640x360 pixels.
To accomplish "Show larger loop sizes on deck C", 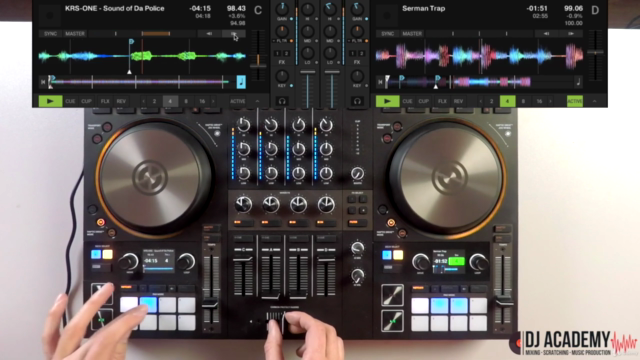I will 213,101.
